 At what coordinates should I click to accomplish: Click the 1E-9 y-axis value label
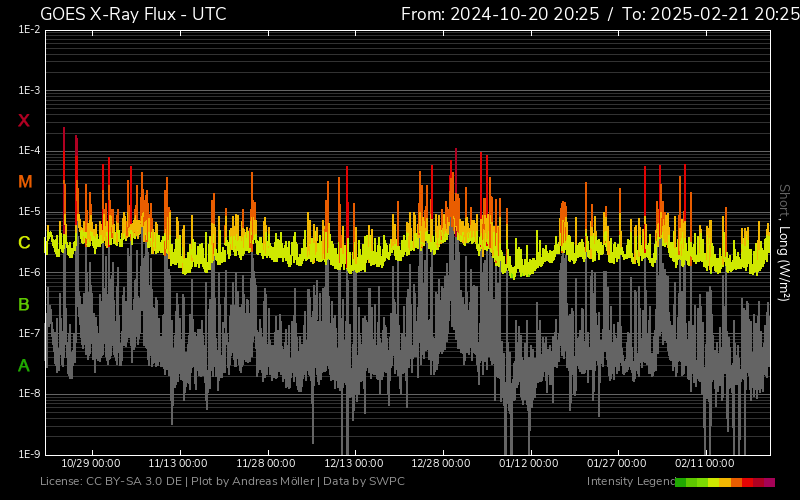click(28, 454)
